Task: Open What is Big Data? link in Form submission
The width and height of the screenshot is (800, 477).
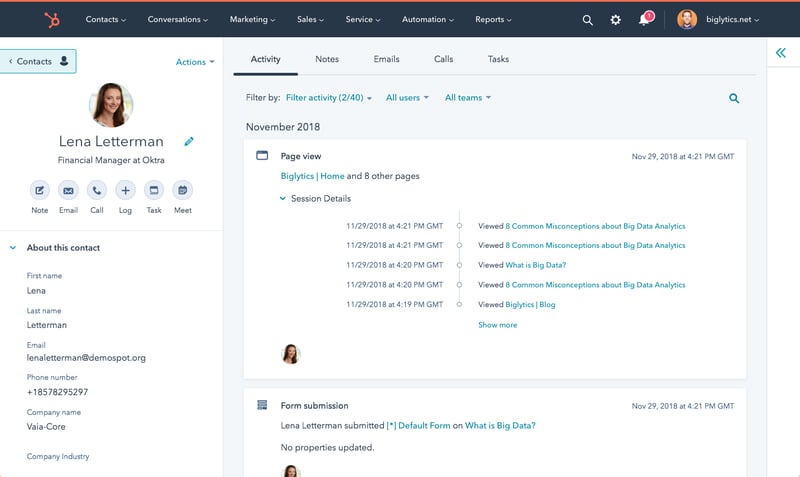Action: click(501, 425)
